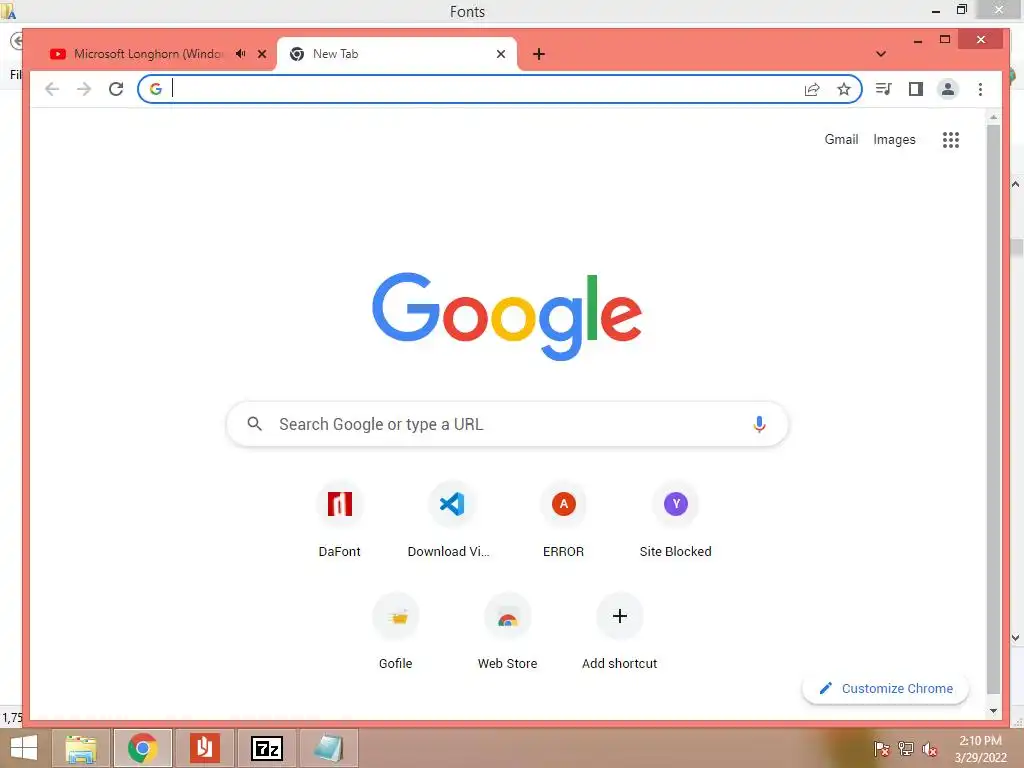Viewport: 1024px width, 768px height.
Task: Close the New Tab tab
Action: tap(501, 54)
